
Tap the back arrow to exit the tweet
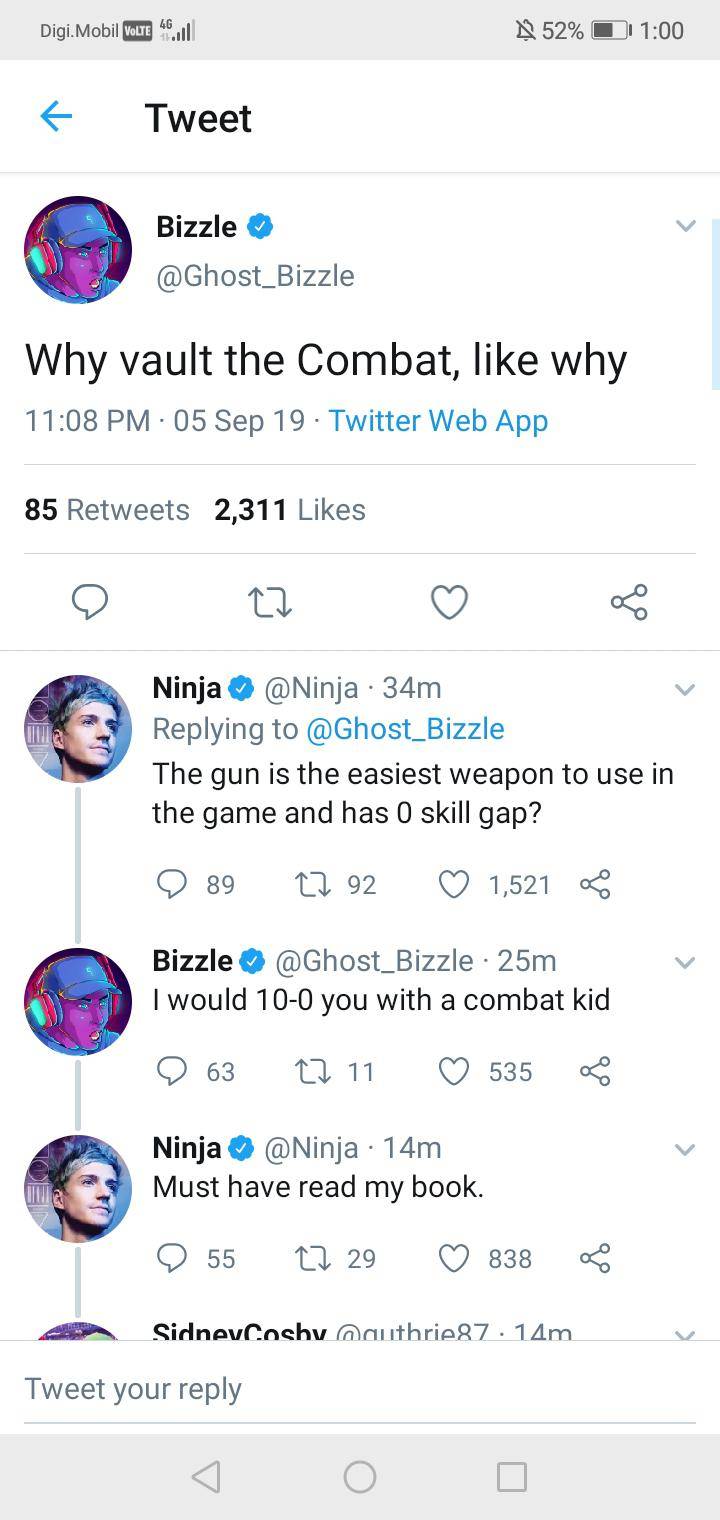(x=57, y=117)
